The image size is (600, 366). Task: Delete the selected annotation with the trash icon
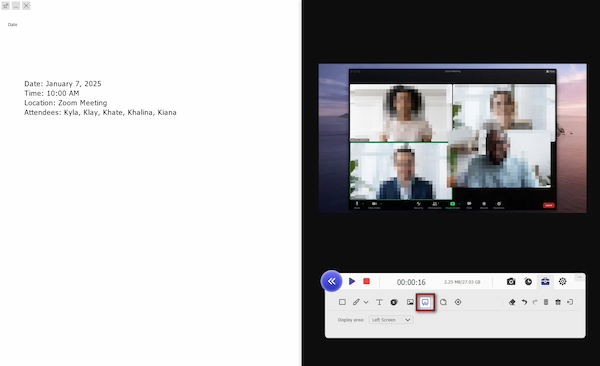(546, 302)
